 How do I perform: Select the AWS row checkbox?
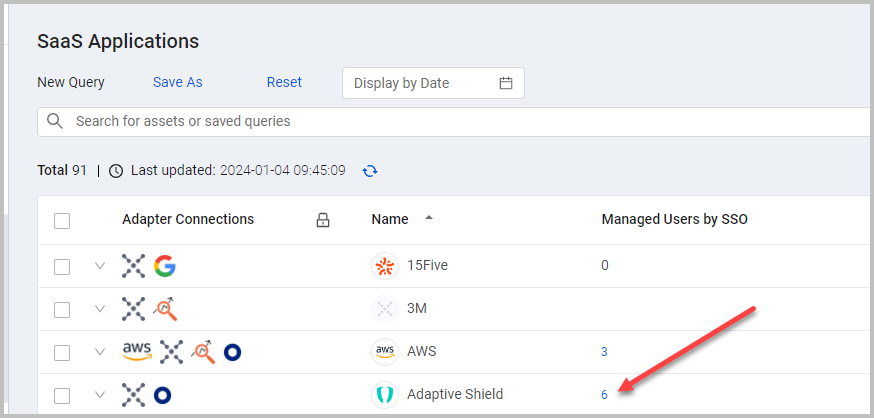62,353
